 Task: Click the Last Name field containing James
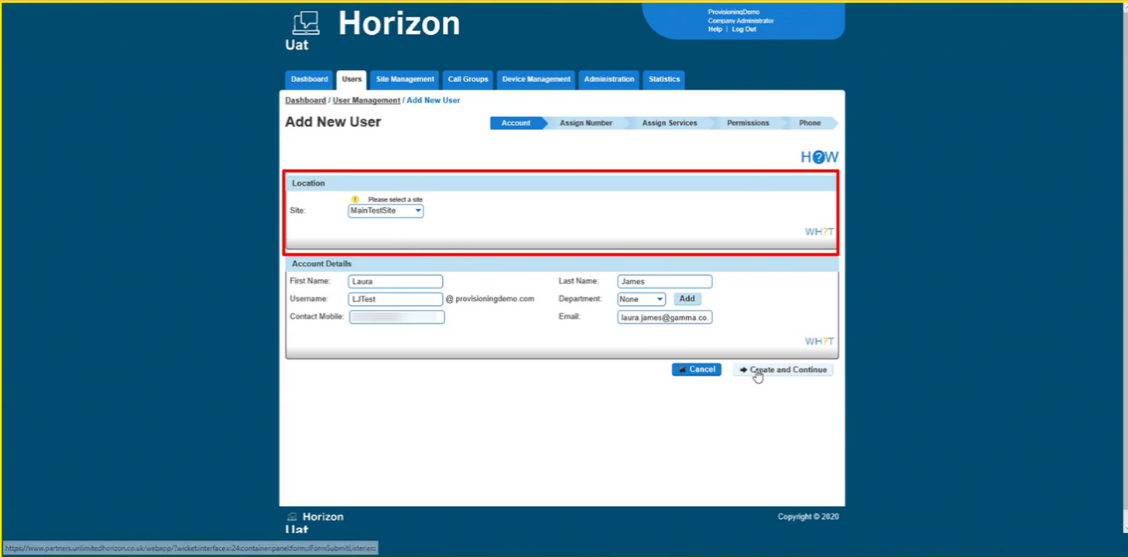[x=665, y=282]
